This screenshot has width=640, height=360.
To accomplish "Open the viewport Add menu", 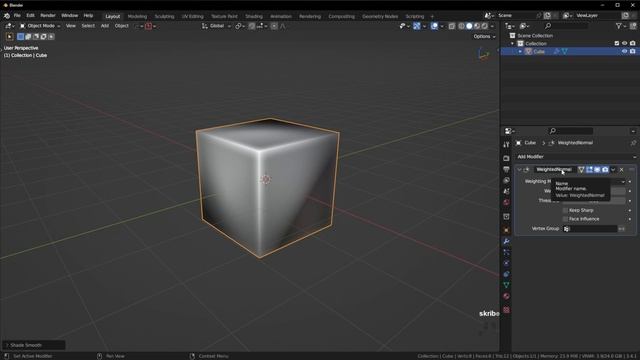I will click(x=104, y=26).
